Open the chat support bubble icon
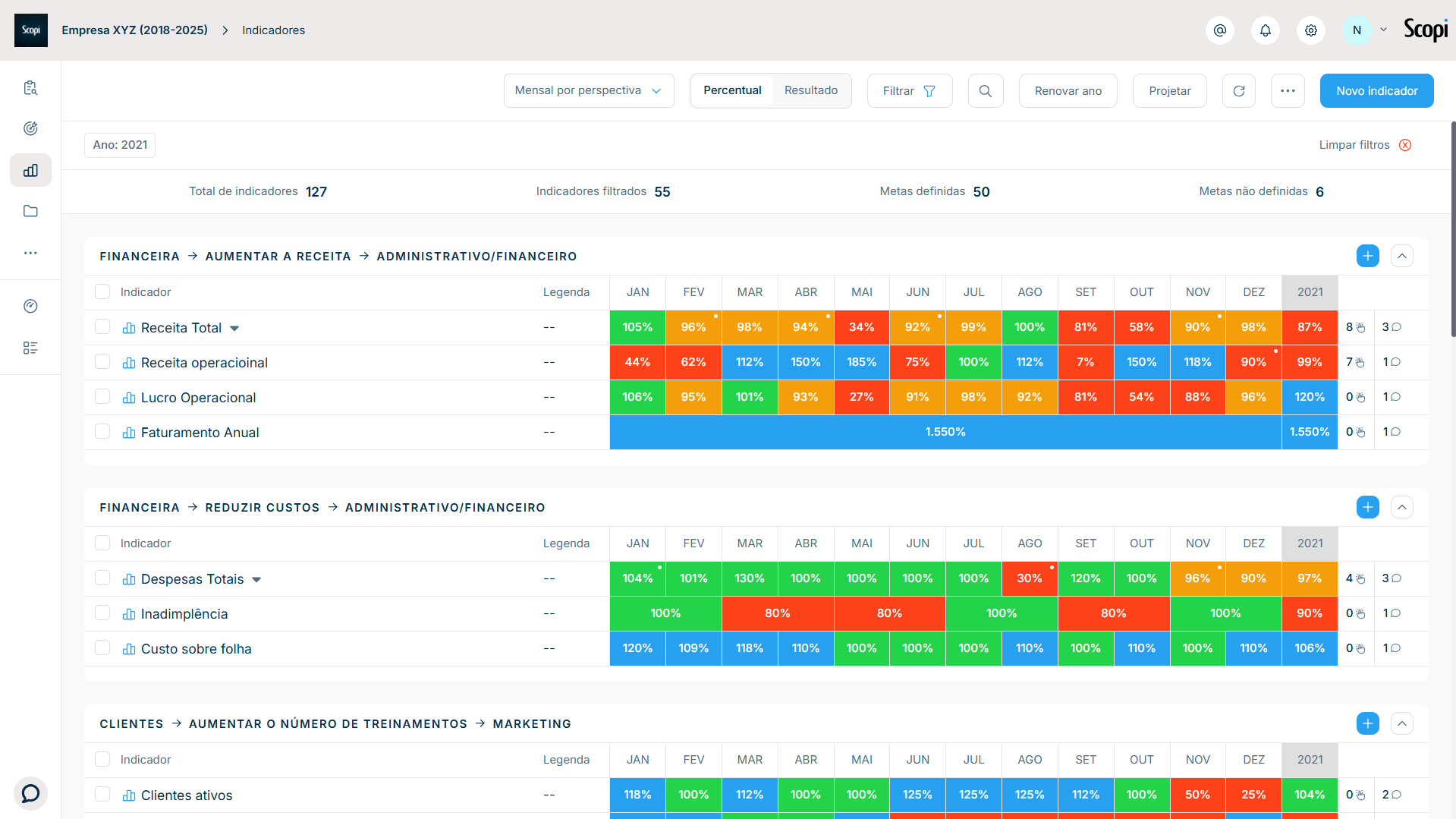This screenshot has height=819, width=1456. pyautogui.click(x=30, y=793)
